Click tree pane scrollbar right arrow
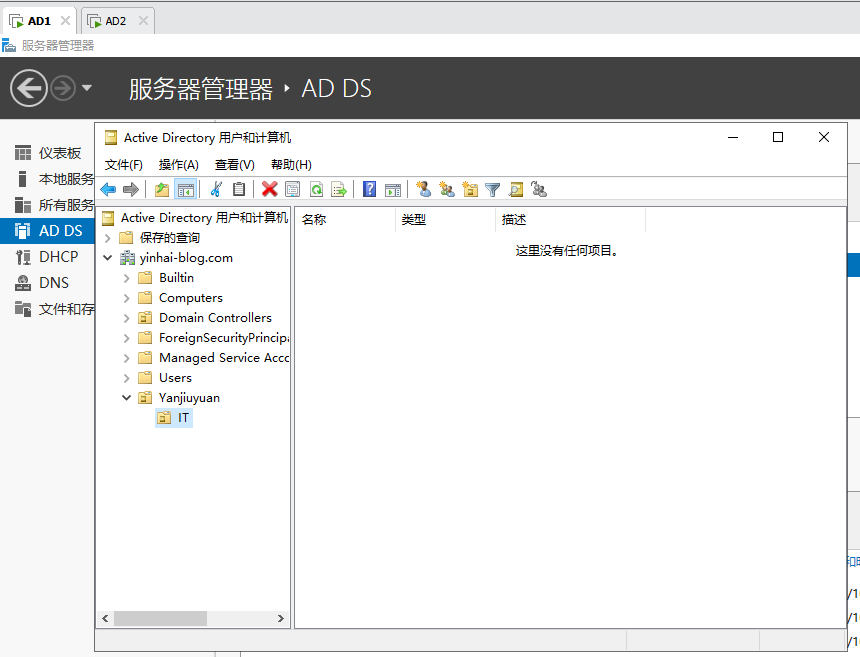The width and height of the screenshot is (860, 657). coord(281,619)
